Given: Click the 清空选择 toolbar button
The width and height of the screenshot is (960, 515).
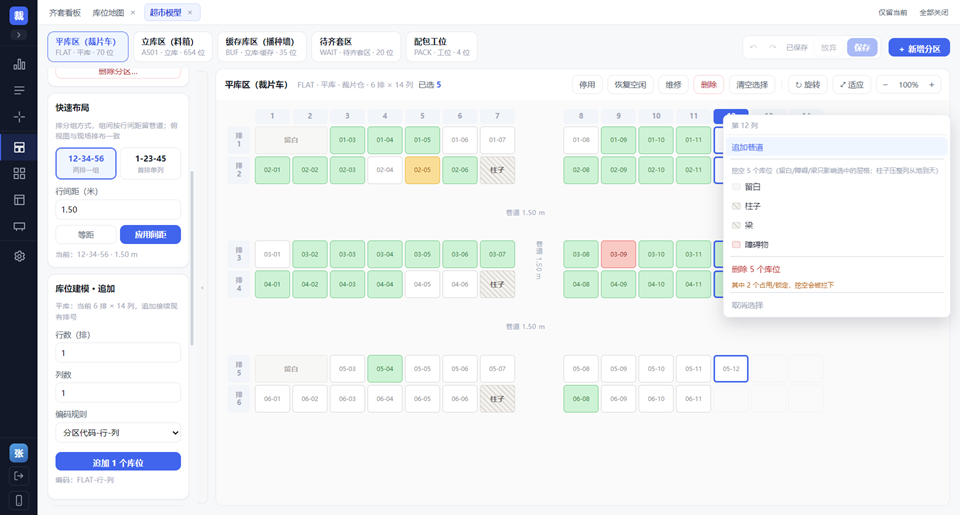Looking at the screenshot, I should pyautogui.click(x=752, y=85).
